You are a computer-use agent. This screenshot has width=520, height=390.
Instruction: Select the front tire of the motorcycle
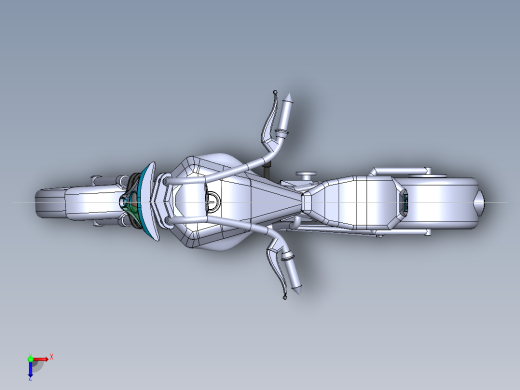(49, 203)
